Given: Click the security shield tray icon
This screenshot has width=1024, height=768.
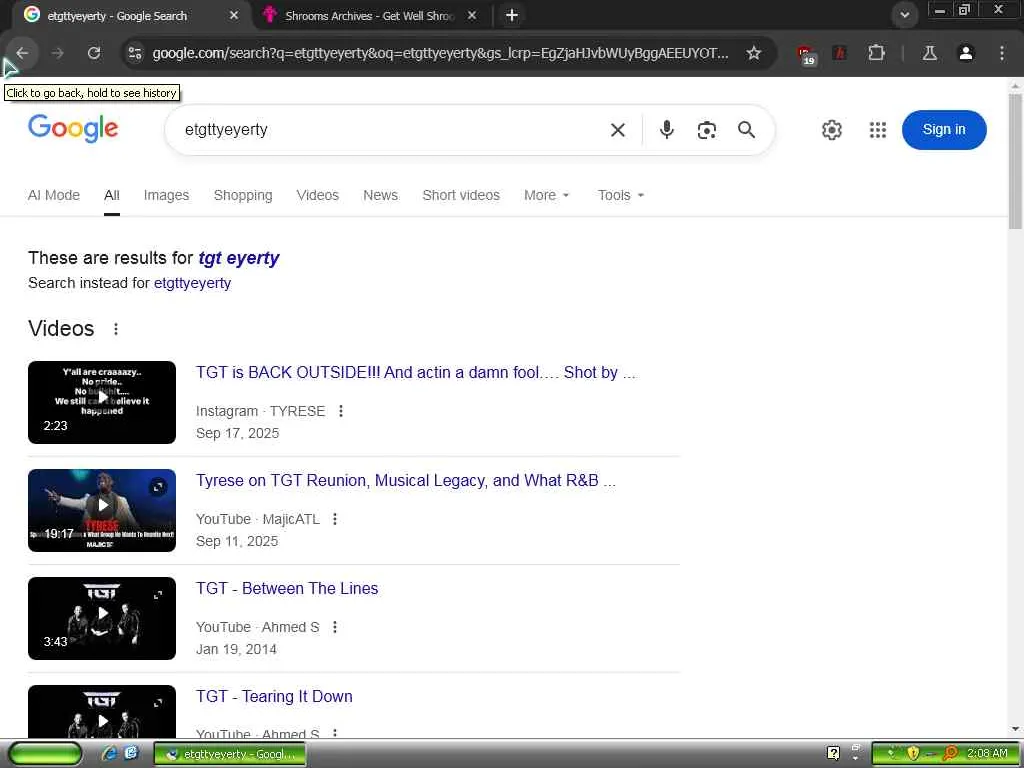Looking at the screenshot, I should [913, 754].
